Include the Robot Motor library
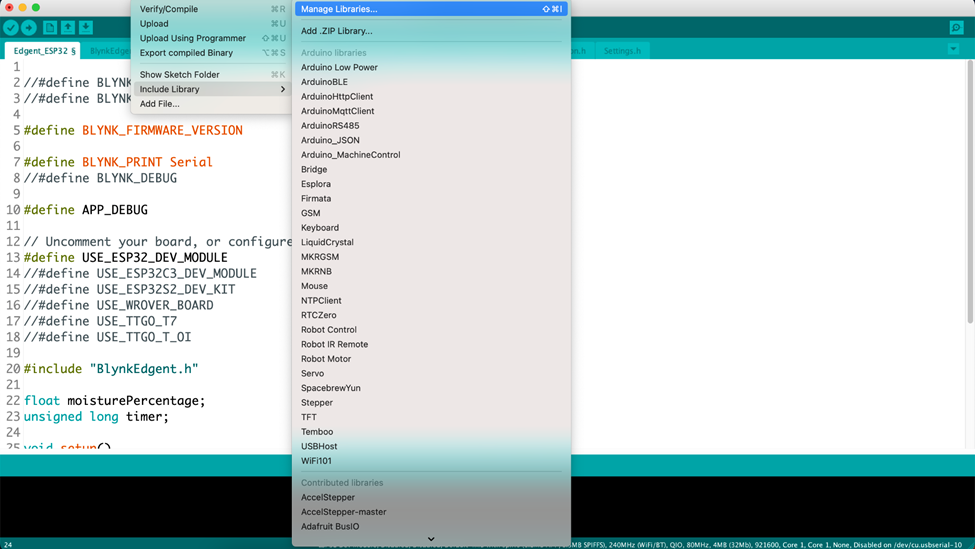Image resolution: width=975 pixels, height=549 pixels. click(x=431, y=359)
